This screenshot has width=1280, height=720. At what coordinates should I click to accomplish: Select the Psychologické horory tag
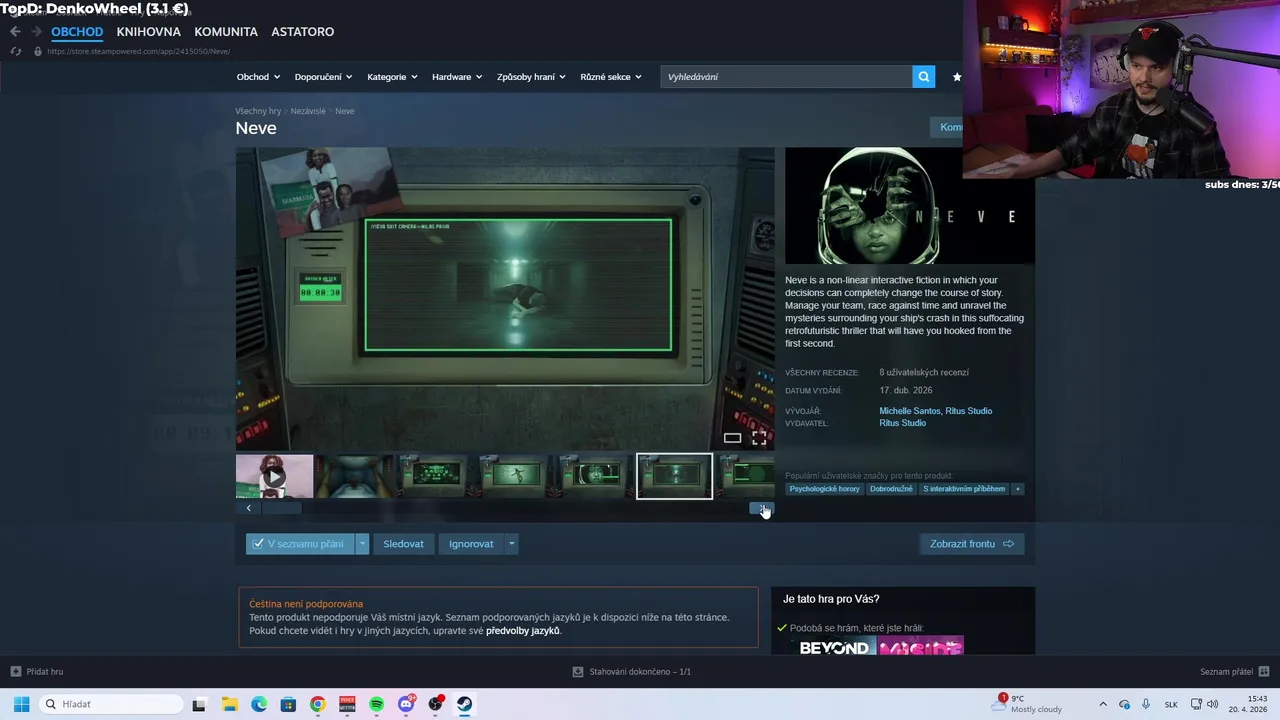click(825, 489)
